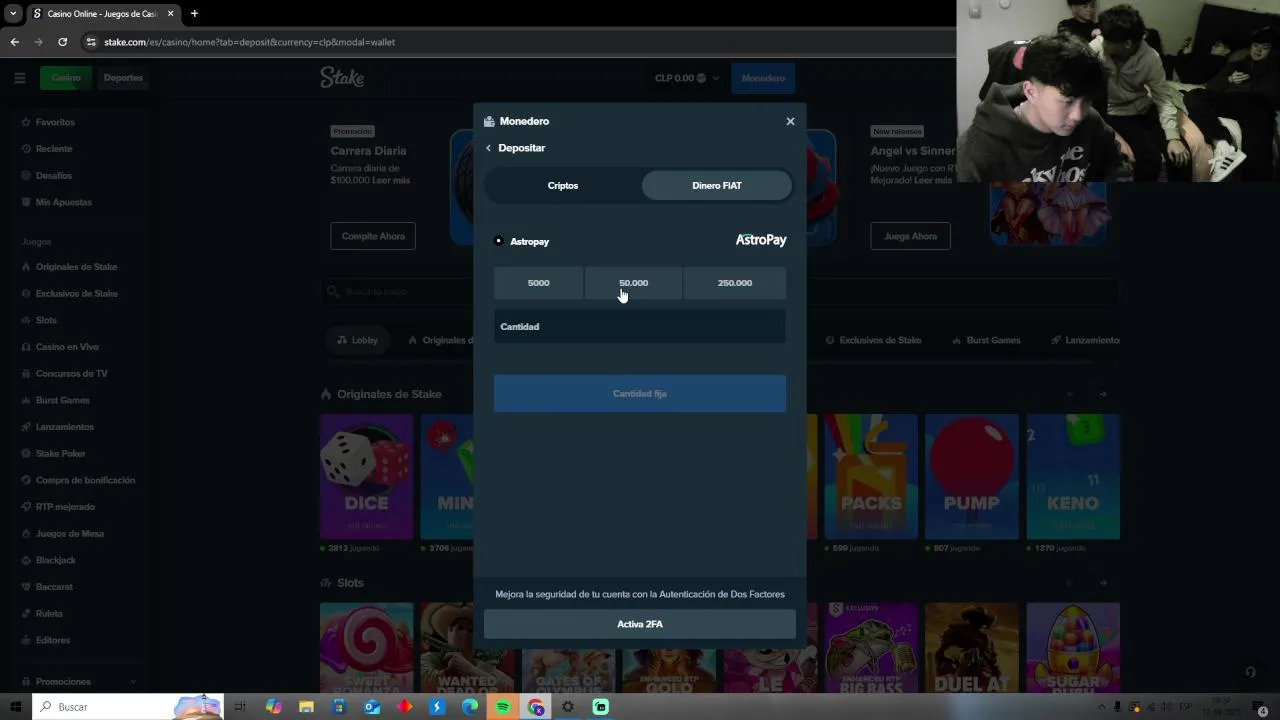Viewport: 1280px width, 720px height.
Task: Go back in the browser
Action: point(14,42)
